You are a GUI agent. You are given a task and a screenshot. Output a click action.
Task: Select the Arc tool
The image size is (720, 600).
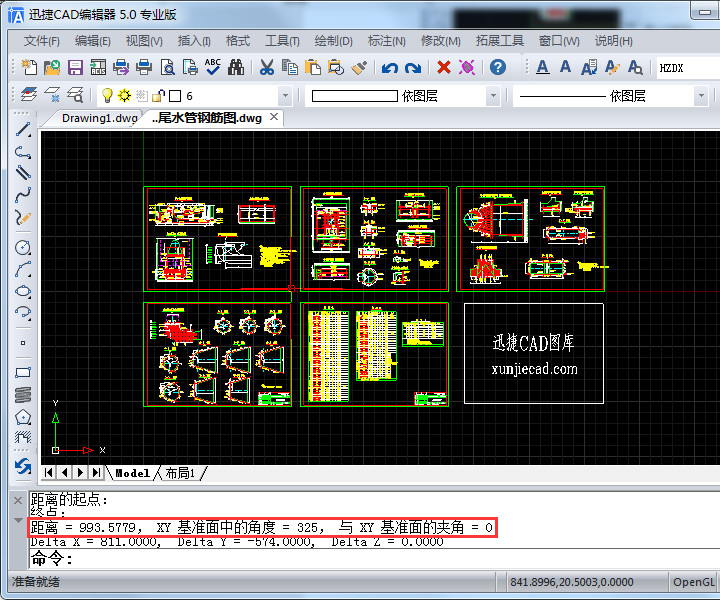point(23,269)
